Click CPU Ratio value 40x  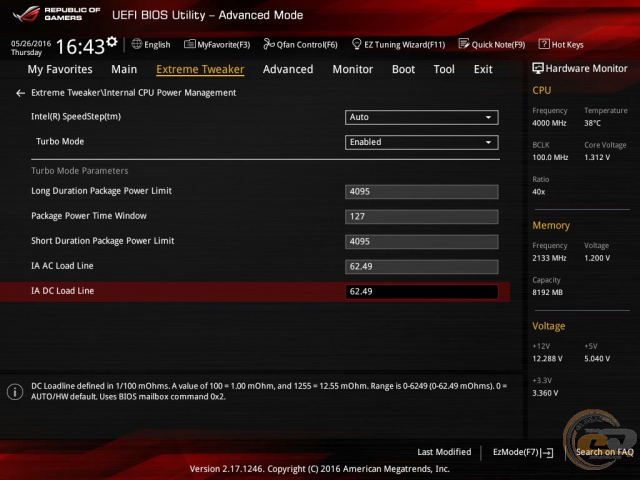(x=538, y=192)
